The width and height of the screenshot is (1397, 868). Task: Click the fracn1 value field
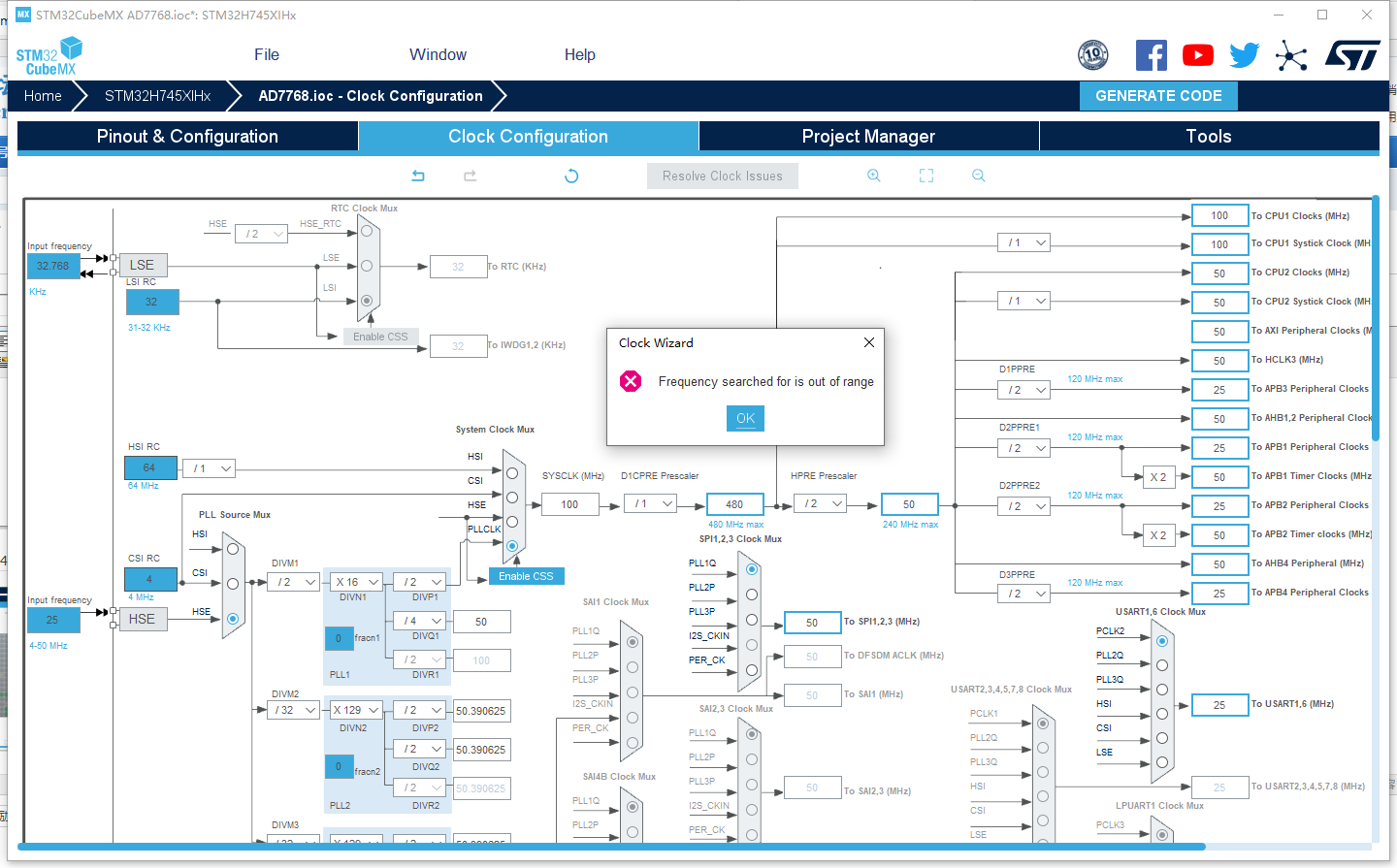pyautogui.click(x=339, y=638)
